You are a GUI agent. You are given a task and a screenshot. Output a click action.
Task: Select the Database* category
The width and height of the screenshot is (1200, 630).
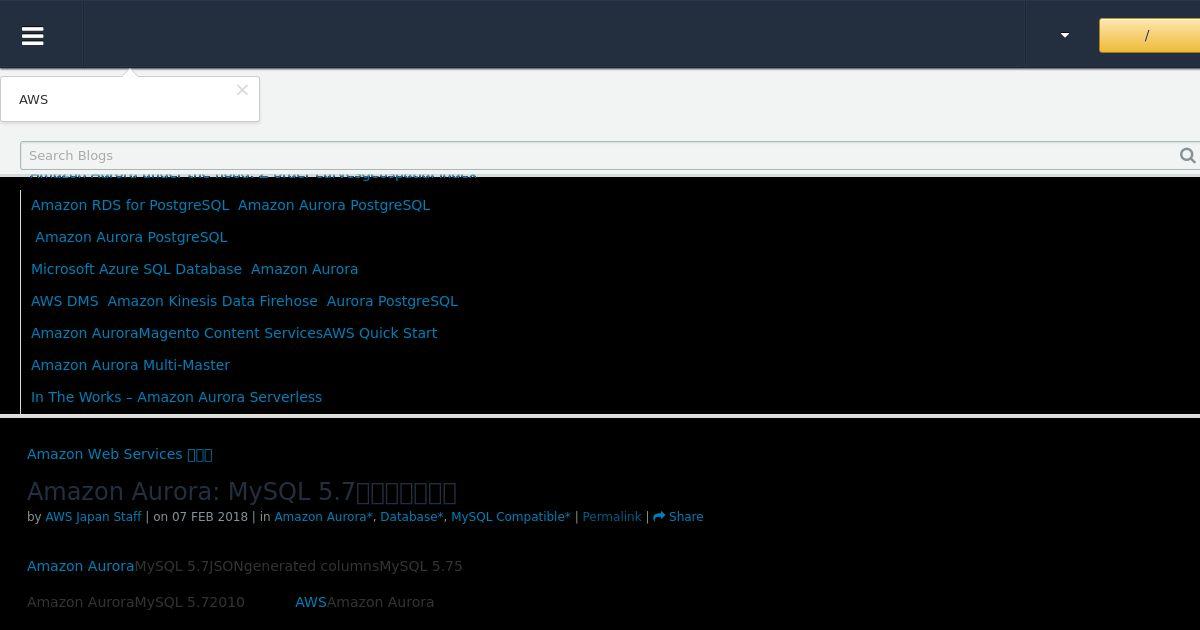pos(411,517)
